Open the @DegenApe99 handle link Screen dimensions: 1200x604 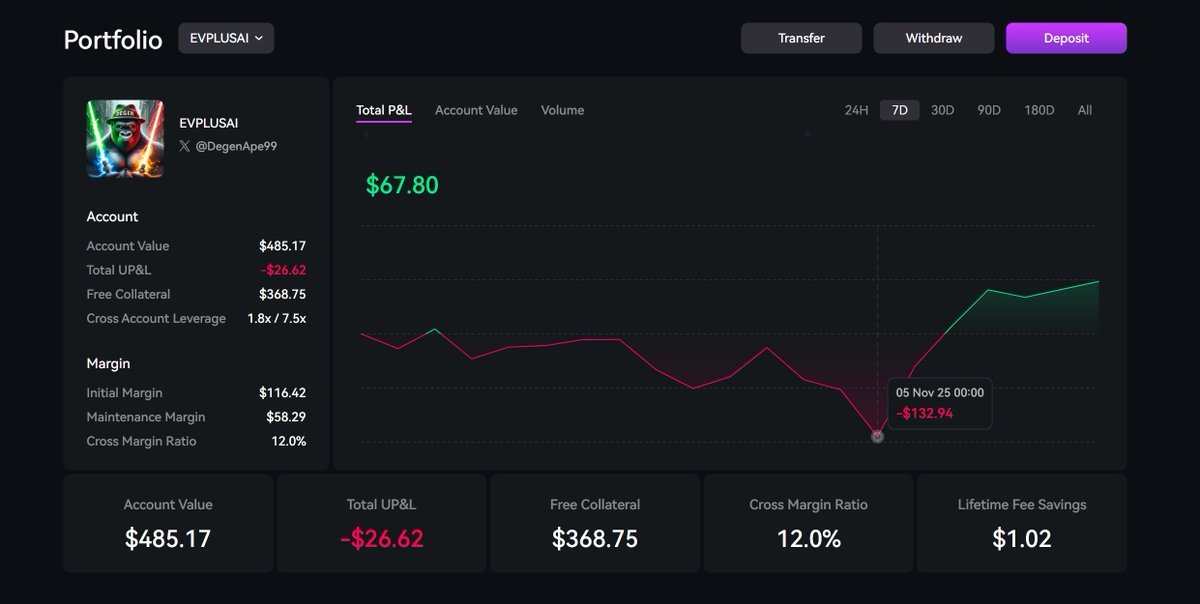[236, 146]
